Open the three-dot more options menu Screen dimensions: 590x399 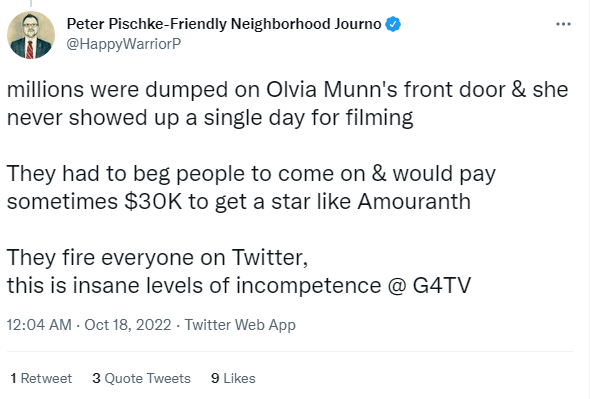[563, 24]
